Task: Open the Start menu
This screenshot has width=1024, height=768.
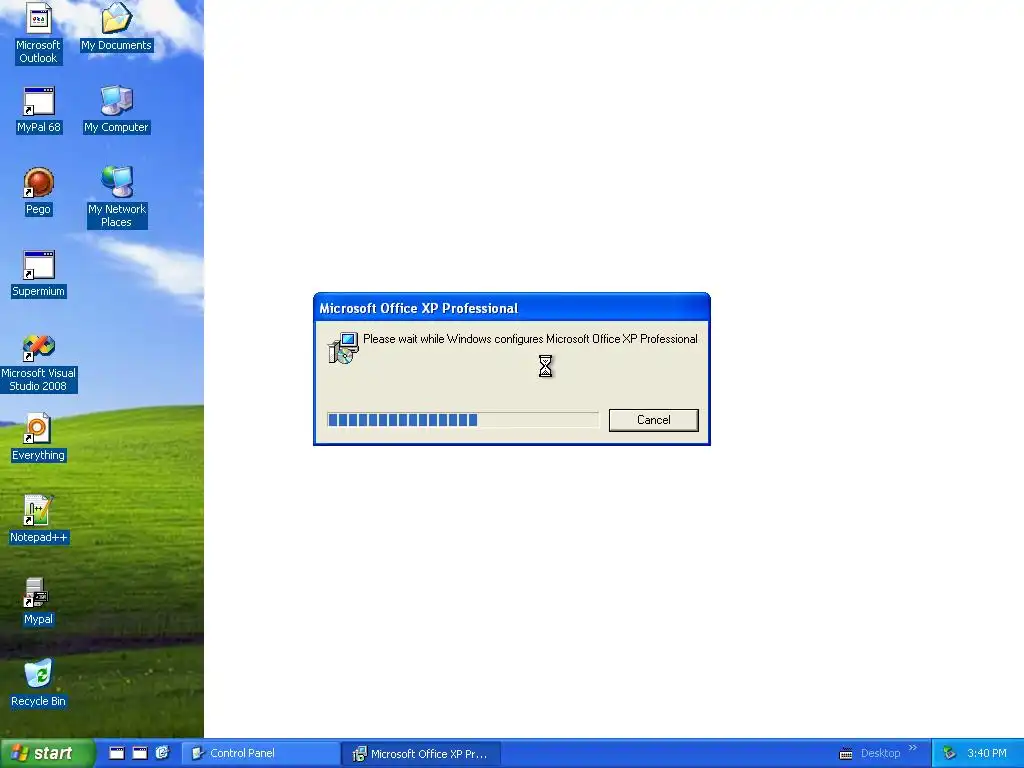Action: 47,753
